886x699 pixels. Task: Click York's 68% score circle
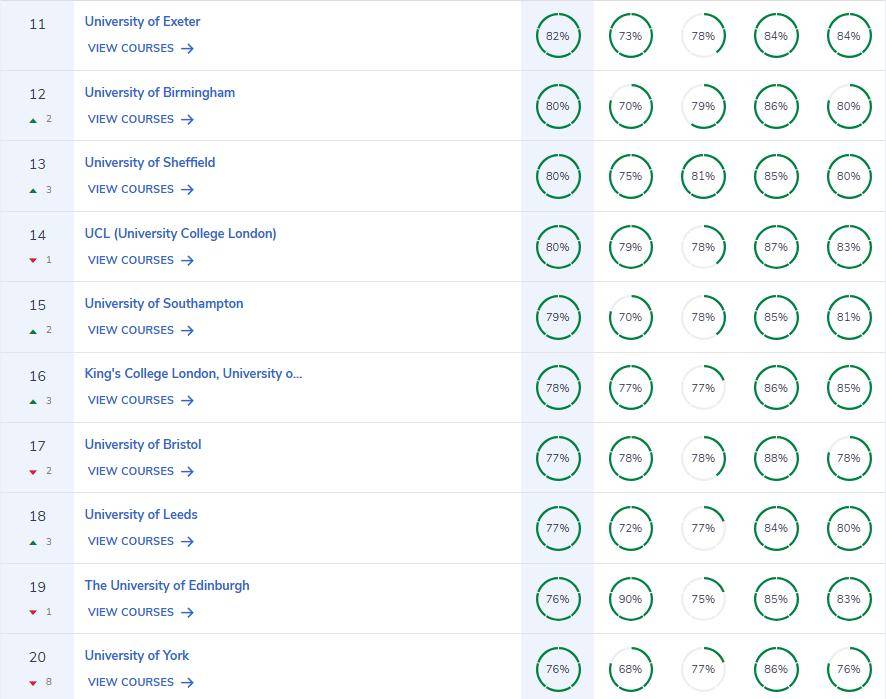pyautogui.click(x=631, y=669)
